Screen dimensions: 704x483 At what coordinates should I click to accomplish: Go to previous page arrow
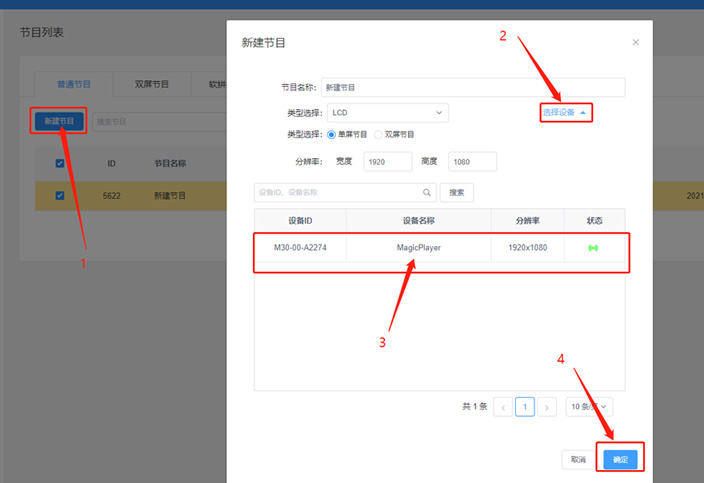(x=503, y=407)
